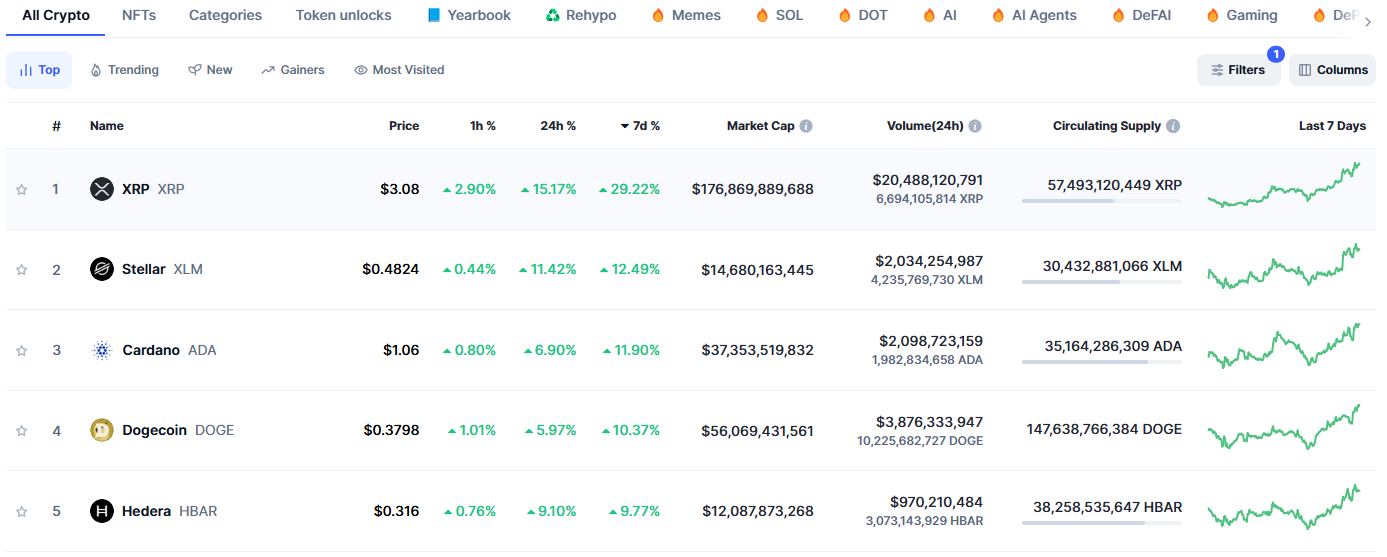Show Most Visited cryptocurrencies
This screenshot has height=557, width=1387.
coord(399,70)
